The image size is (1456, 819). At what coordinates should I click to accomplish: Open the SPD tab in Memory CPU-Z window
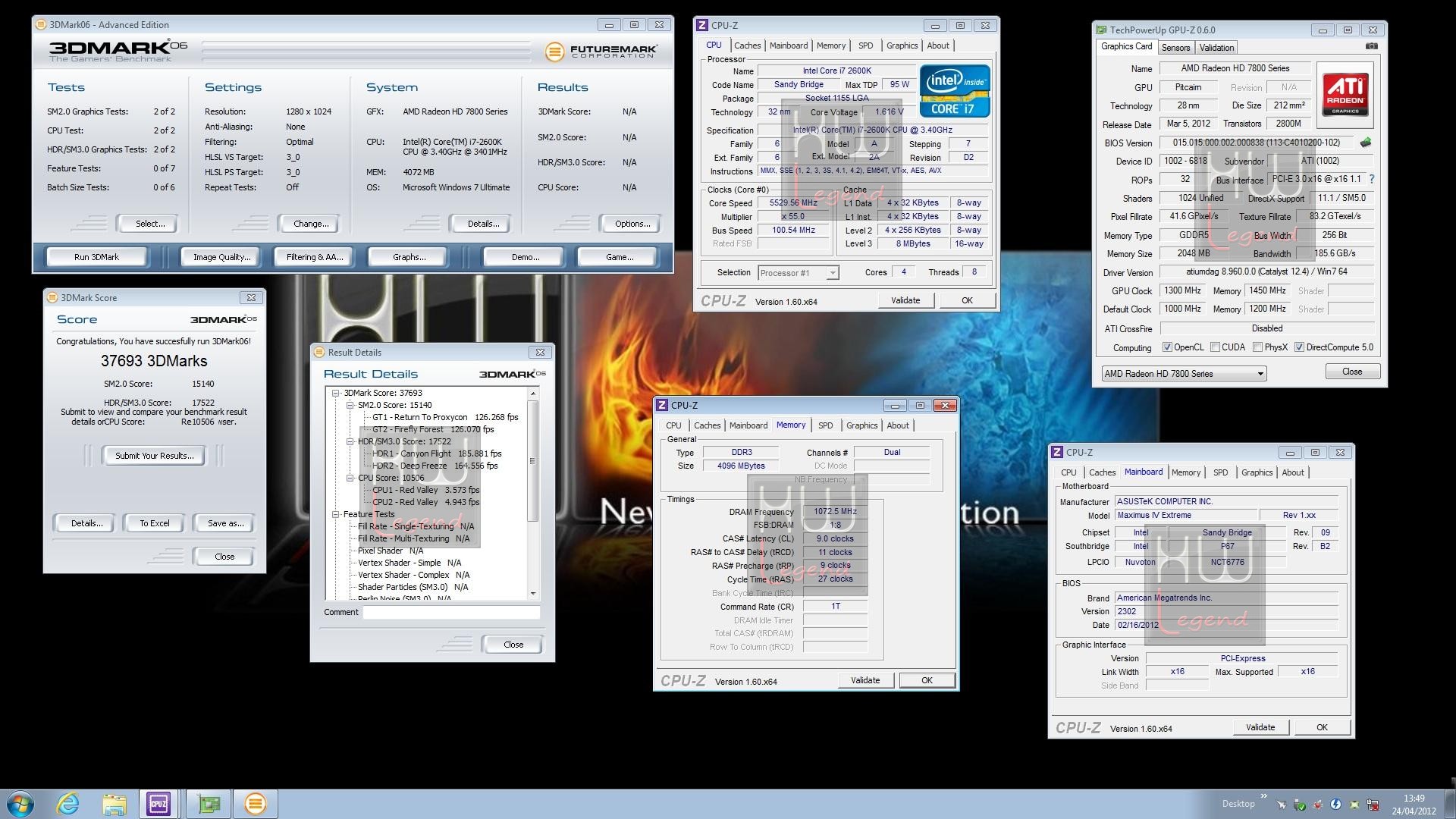point(825,425)
